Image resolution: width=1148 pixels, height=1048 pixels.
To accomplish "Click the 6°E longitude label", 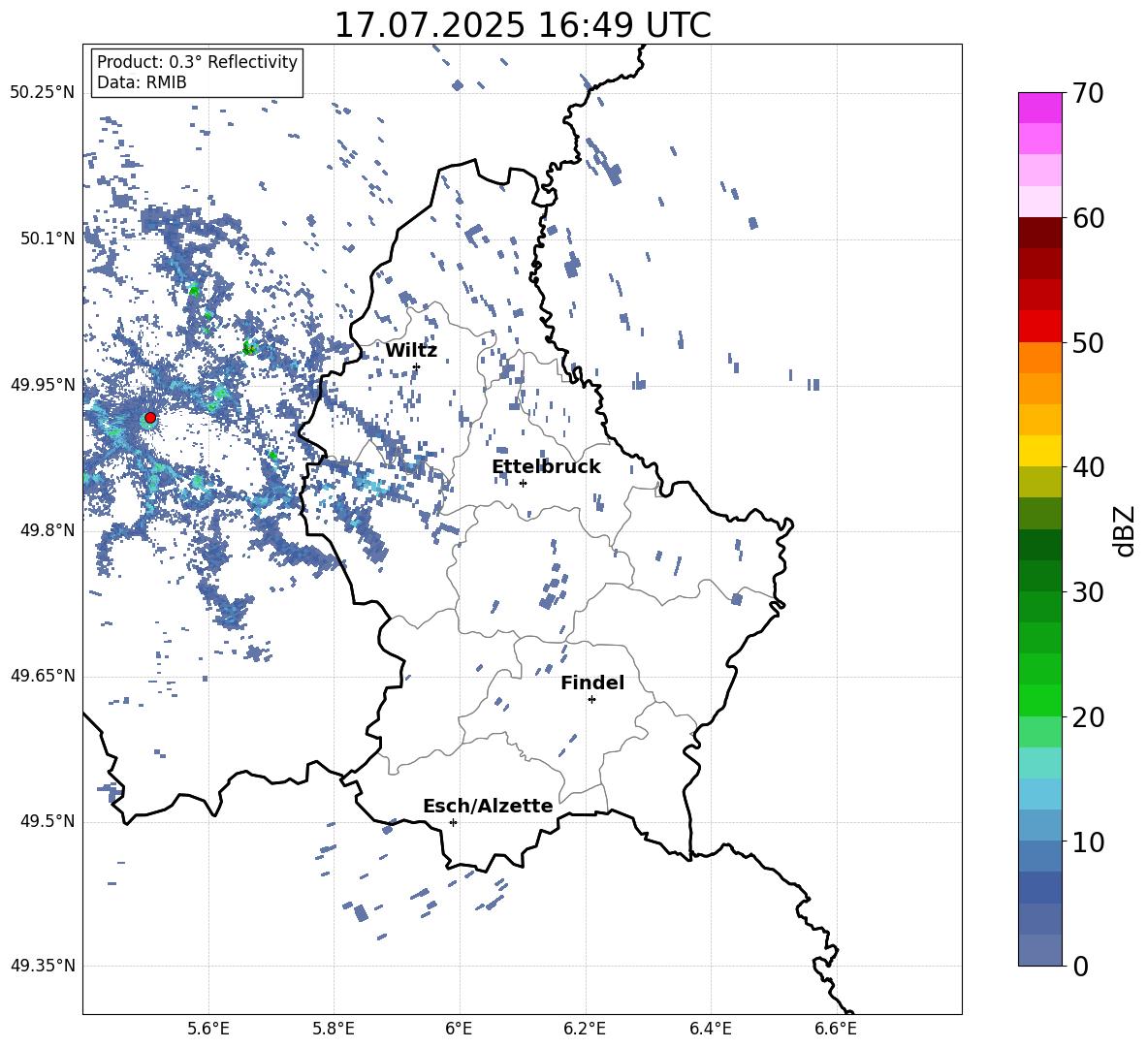I will (459, 1029).
